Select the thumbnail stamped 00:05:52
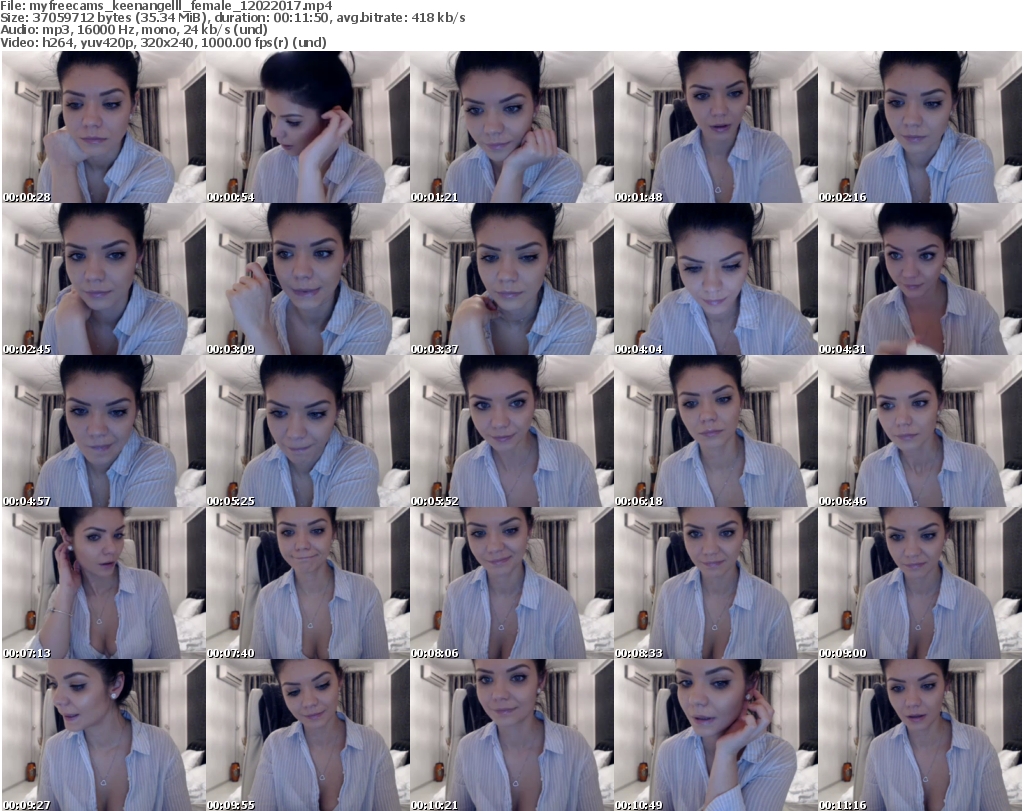The image size is (1024, 811). click(x=511, y=432)
